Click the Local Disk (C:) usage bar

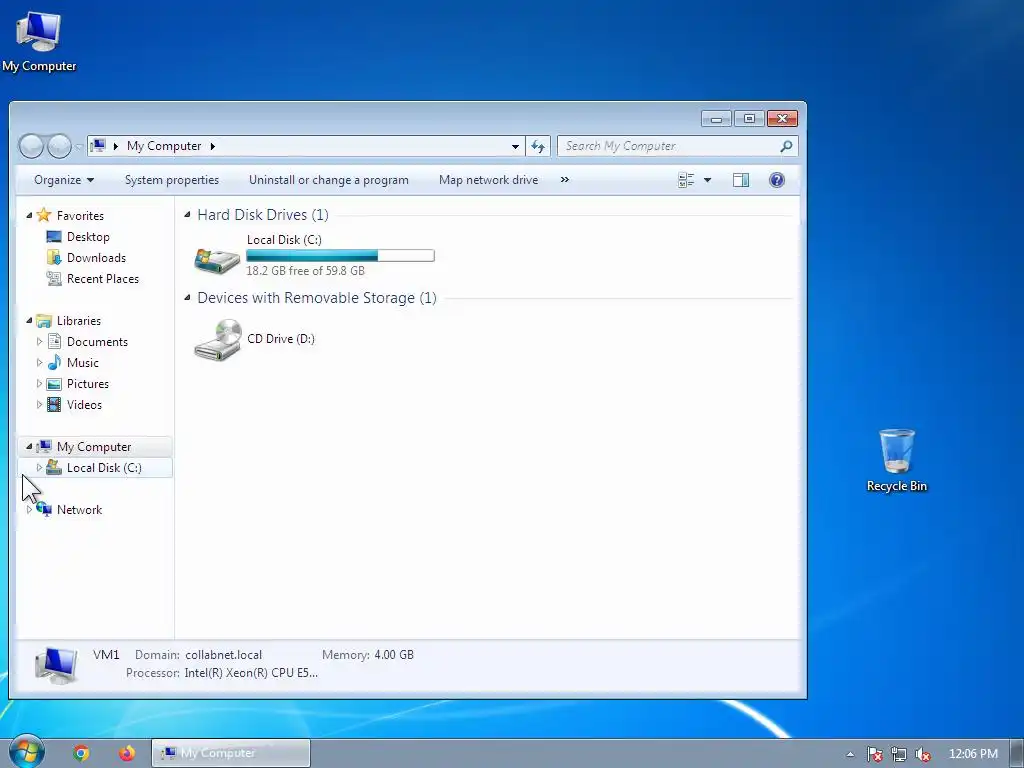340,255
